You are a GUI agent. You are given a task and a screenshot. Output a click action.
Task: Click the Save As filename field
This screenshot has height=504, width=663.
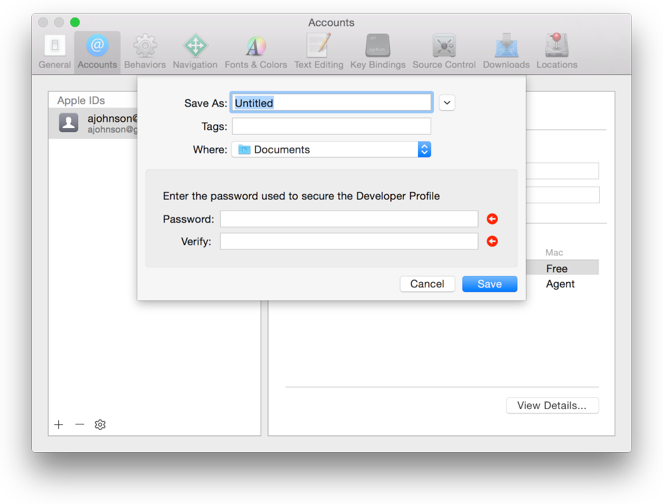[x=332, y=102]
